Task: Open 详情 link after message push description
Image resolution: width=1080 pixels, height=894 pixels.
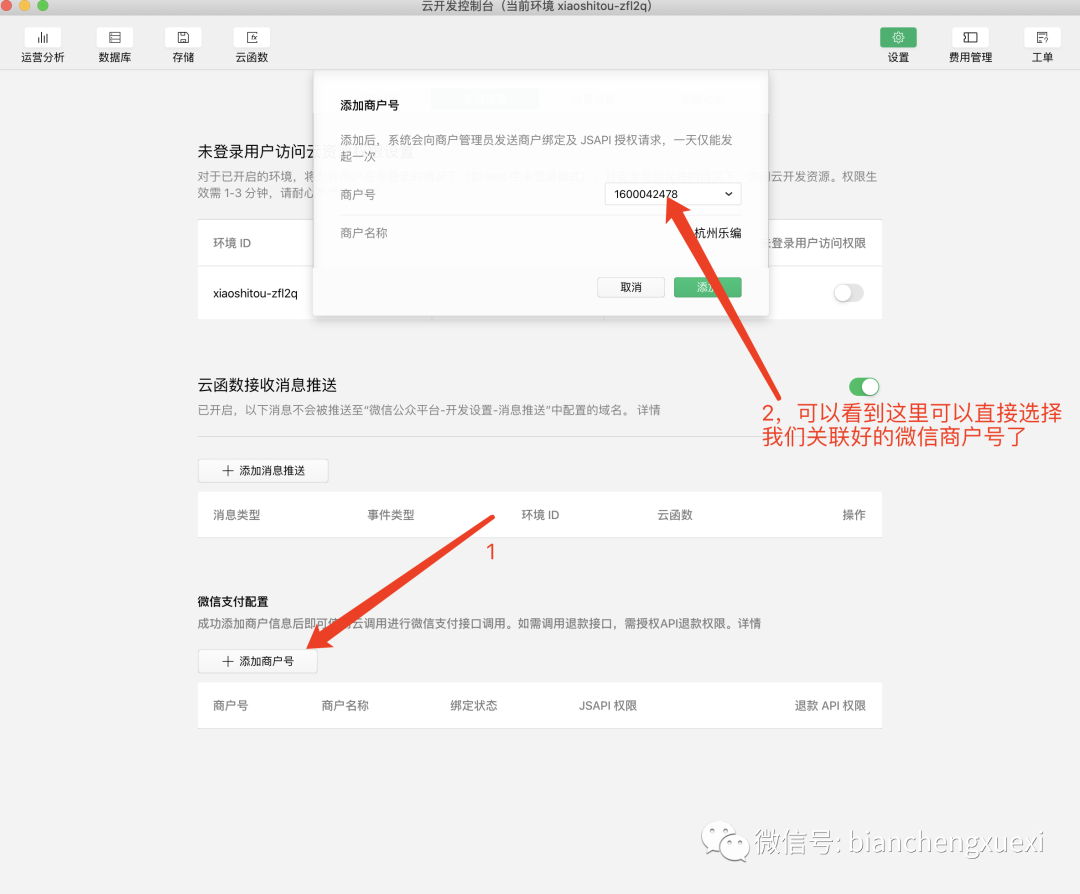Action: click(x=649, y=410)
